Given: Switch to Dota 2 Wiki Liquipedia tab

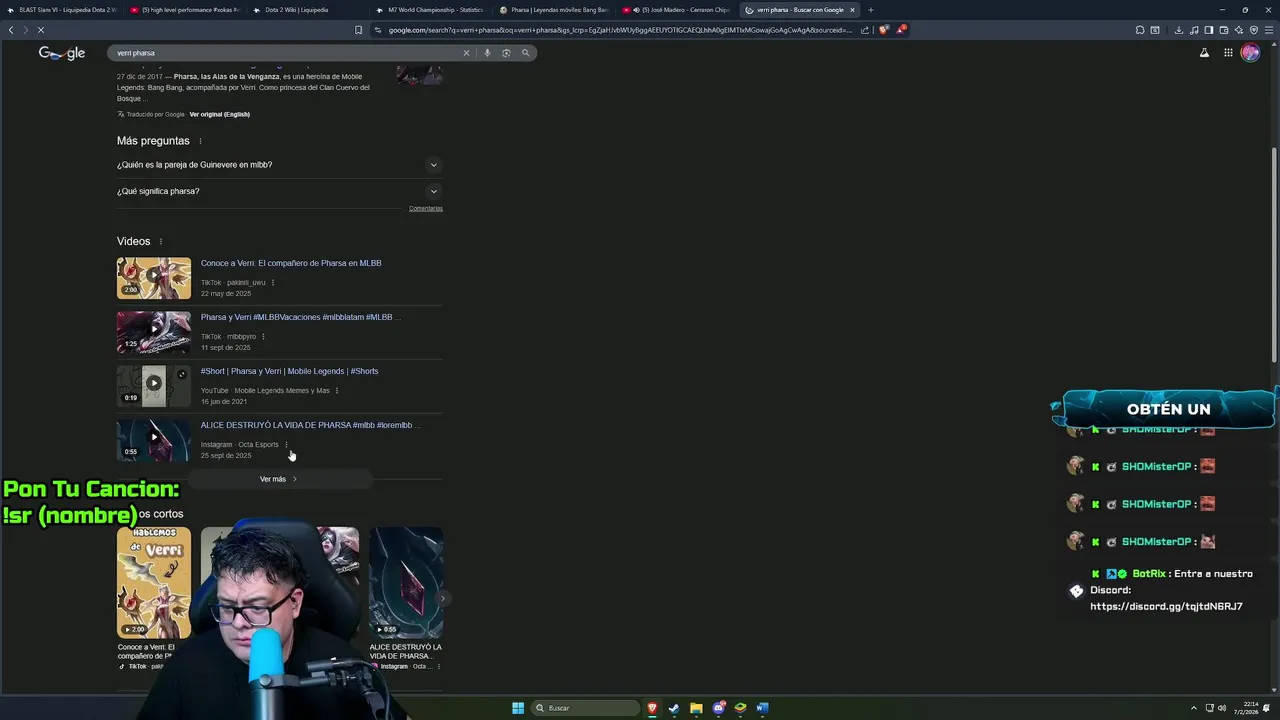Looking at the screenshot, I should pos(308,10).
